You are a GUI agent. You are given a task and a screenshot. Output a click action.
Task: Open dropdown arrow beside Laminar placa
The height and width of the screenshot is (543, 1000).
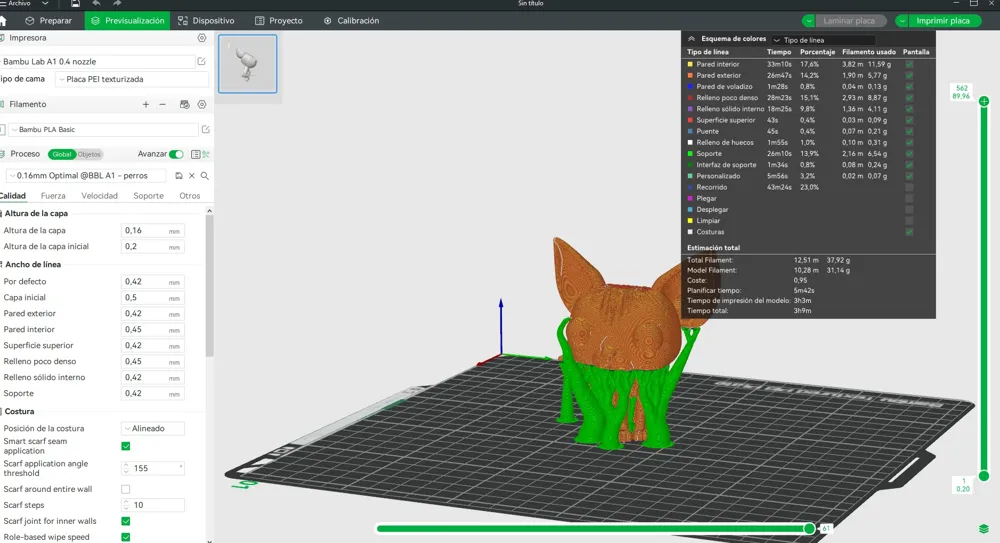point(809,21)
